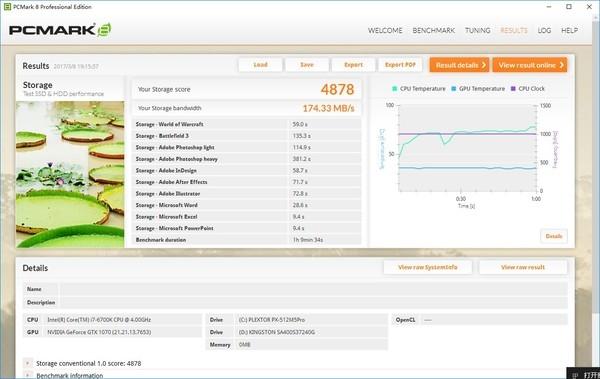Toggle CPU Clock legend swatch
The height and width of the screenshot is (379, 600).
click(513, 88)
